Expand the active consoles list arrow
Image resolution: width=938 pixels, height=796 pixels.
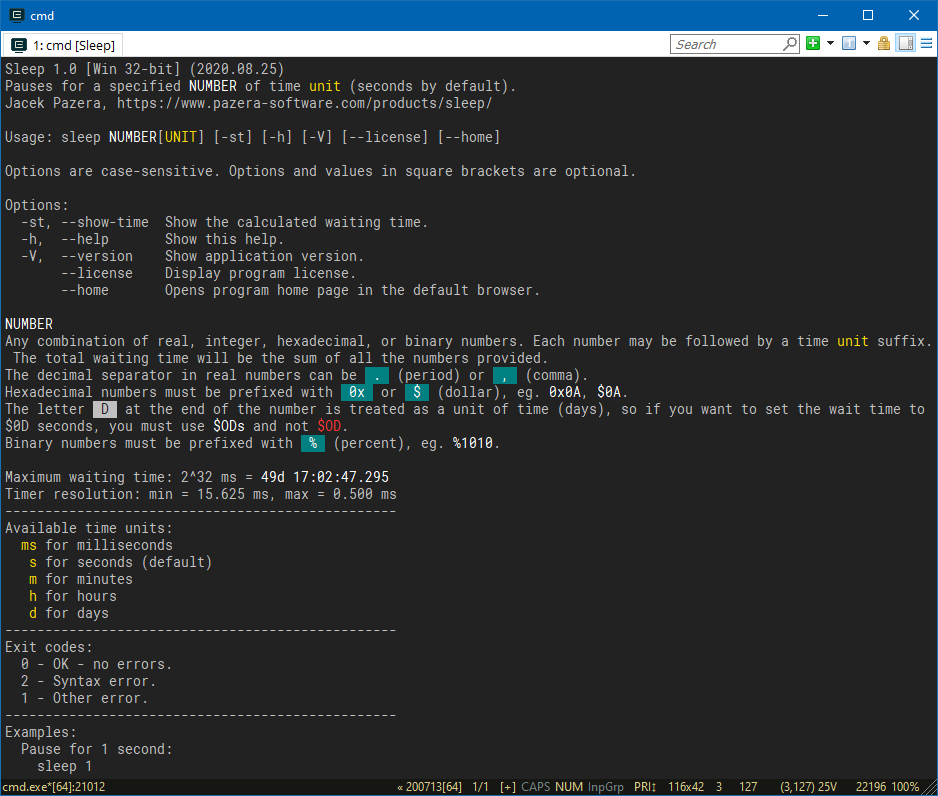pyautogui.click(x=866, y=44)
